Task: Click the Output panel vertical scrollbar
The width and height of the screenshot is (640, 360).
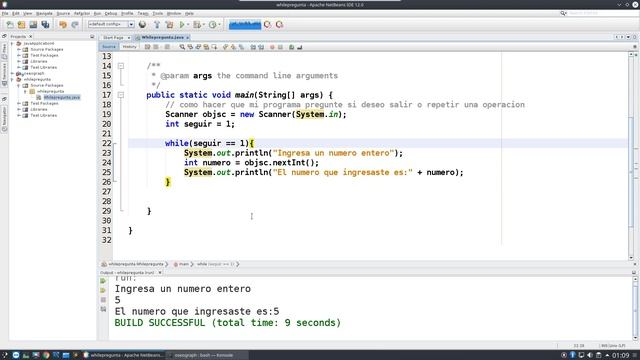Action: pos(635,308)
